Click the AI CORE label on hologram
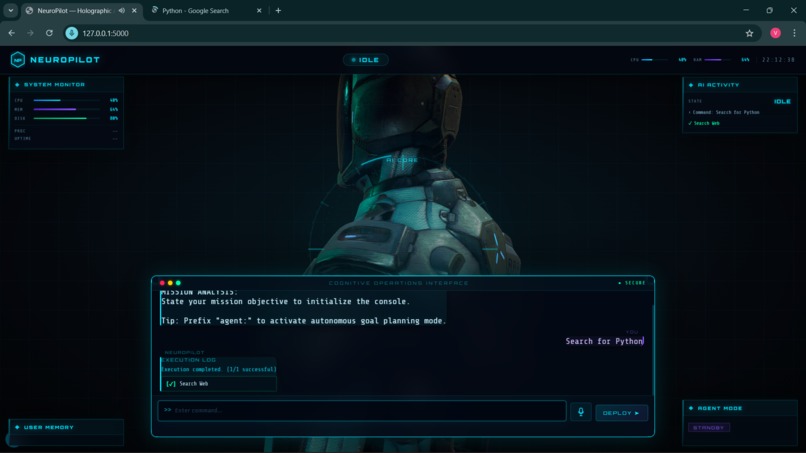Screen dimensions: 806x453 (x=402, y=160)
